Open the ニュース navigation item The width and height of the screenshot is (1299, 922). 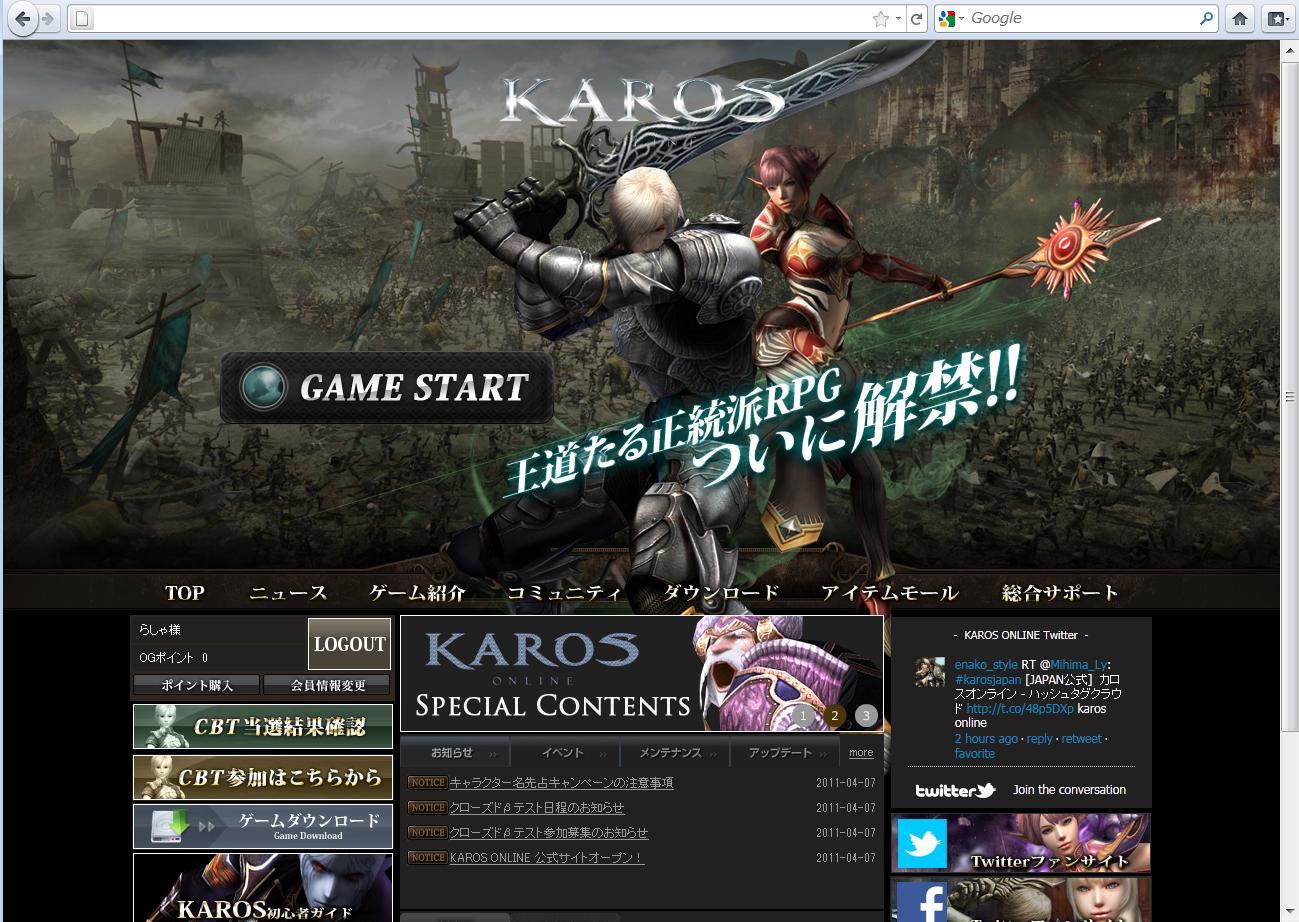pyautogui.click(x=288, y=592)
